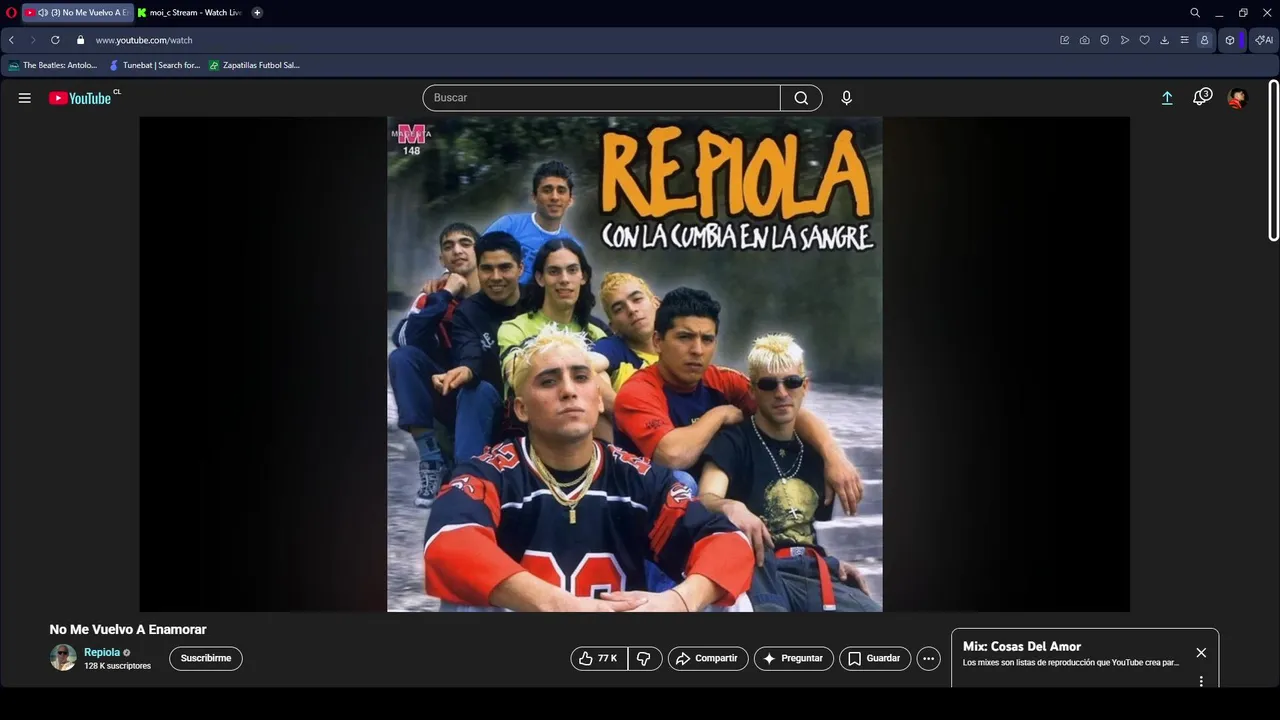Click the 128 K suscriptores text
This screenshot has width=1280, height=720.
(x=117, y=666)
